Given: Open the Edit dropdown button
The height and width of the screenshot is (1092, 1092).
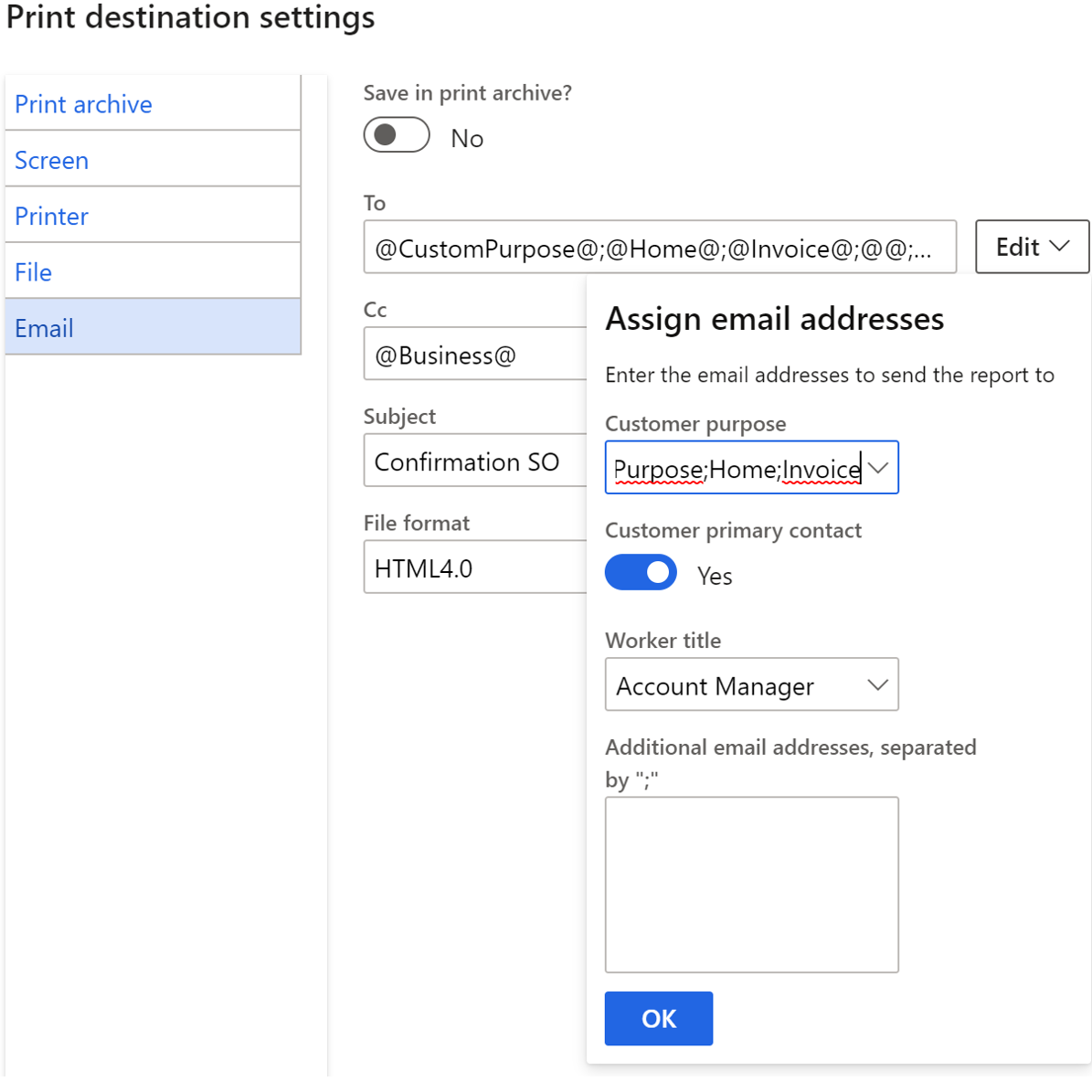Looking at the screenshot, I should click(x=1032, y=247).
